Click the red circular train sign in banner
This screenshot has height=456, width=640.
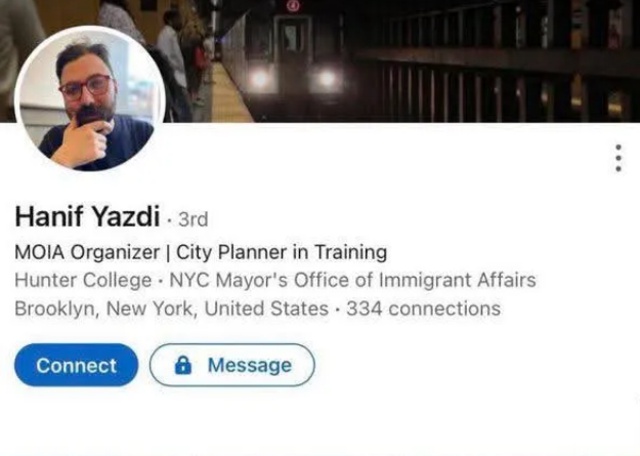[x=293, y=6]
